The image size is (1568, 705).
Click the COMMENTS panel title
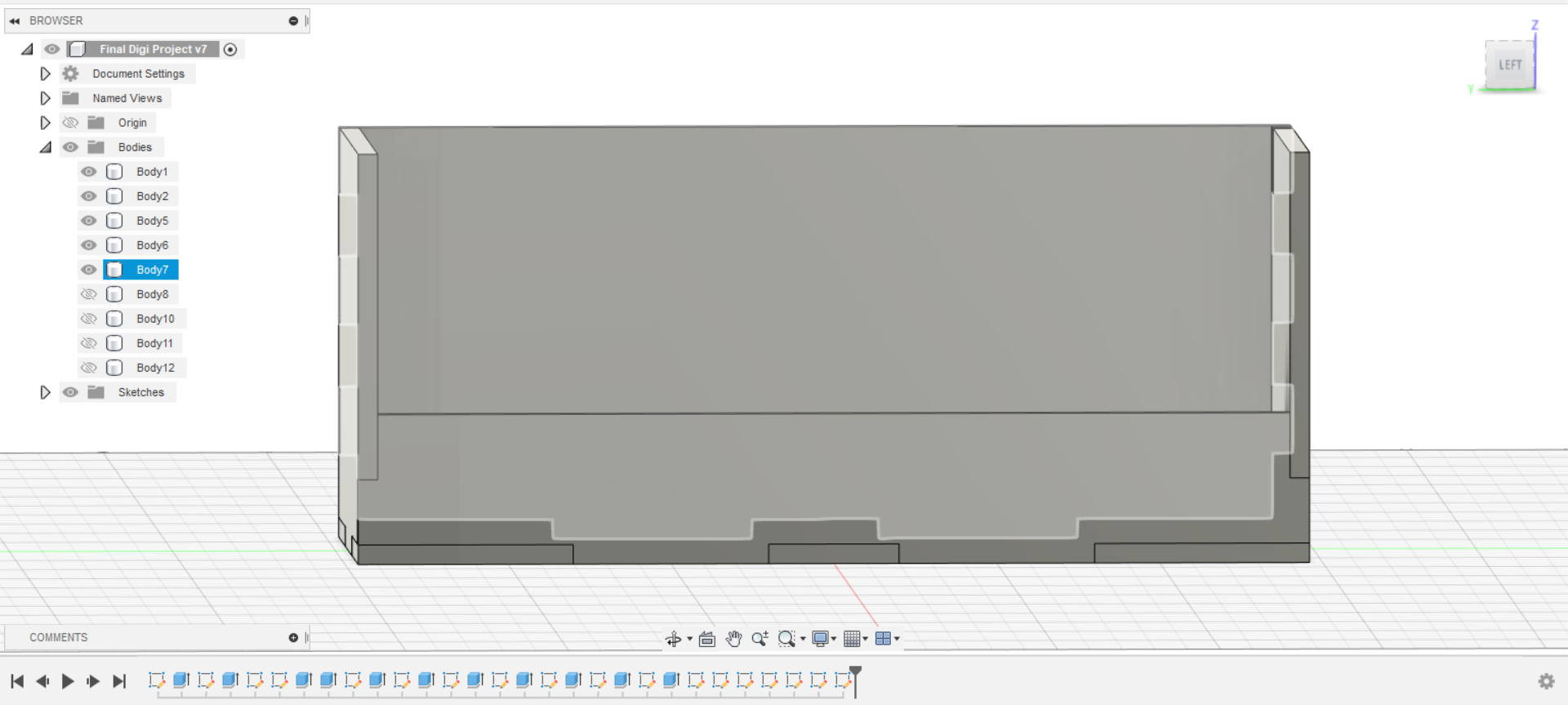click(58, 637)
